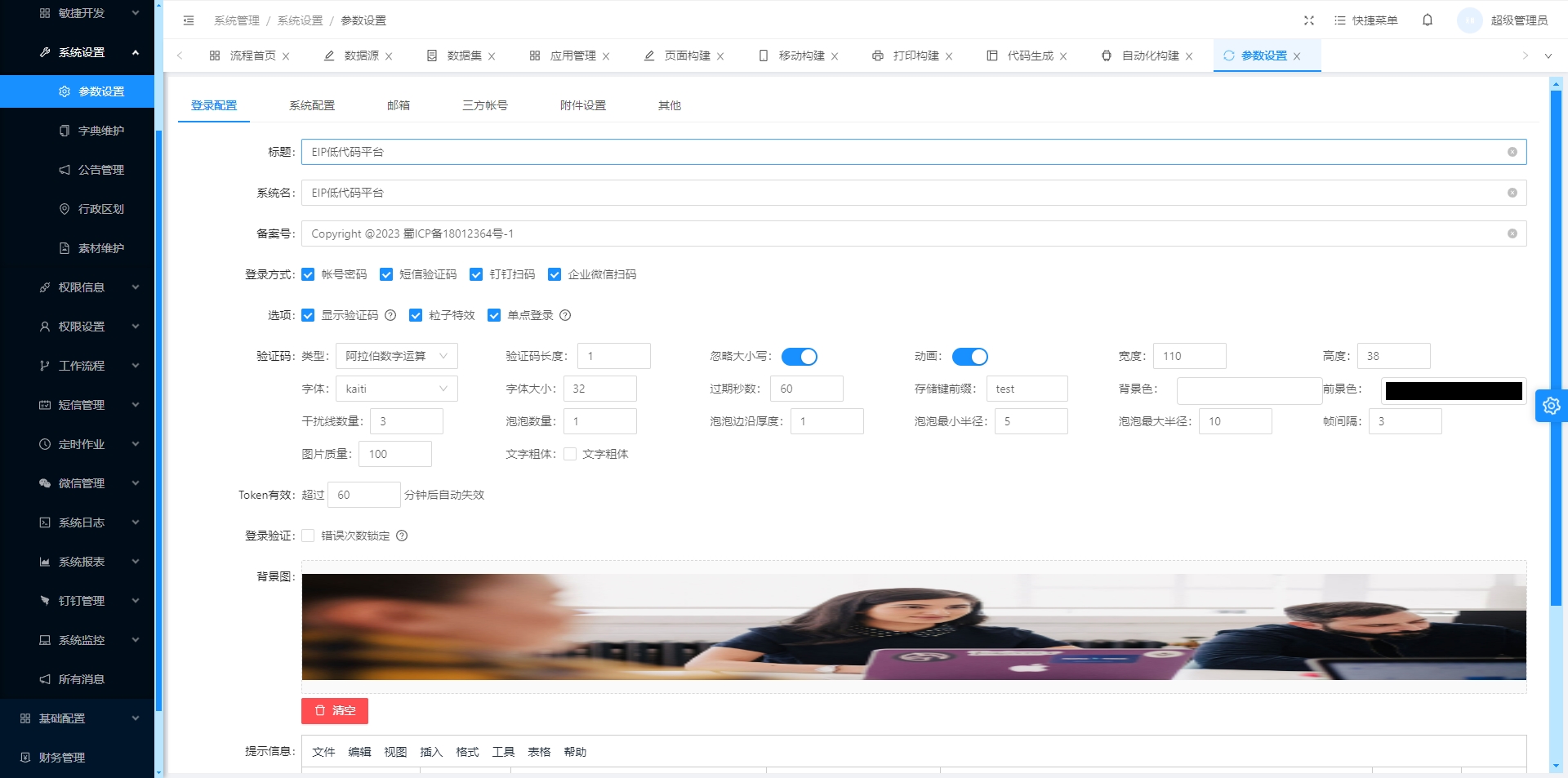Open the 快捷菜单 link in header
This screenshot has height=778, width=1568.
1366,20
